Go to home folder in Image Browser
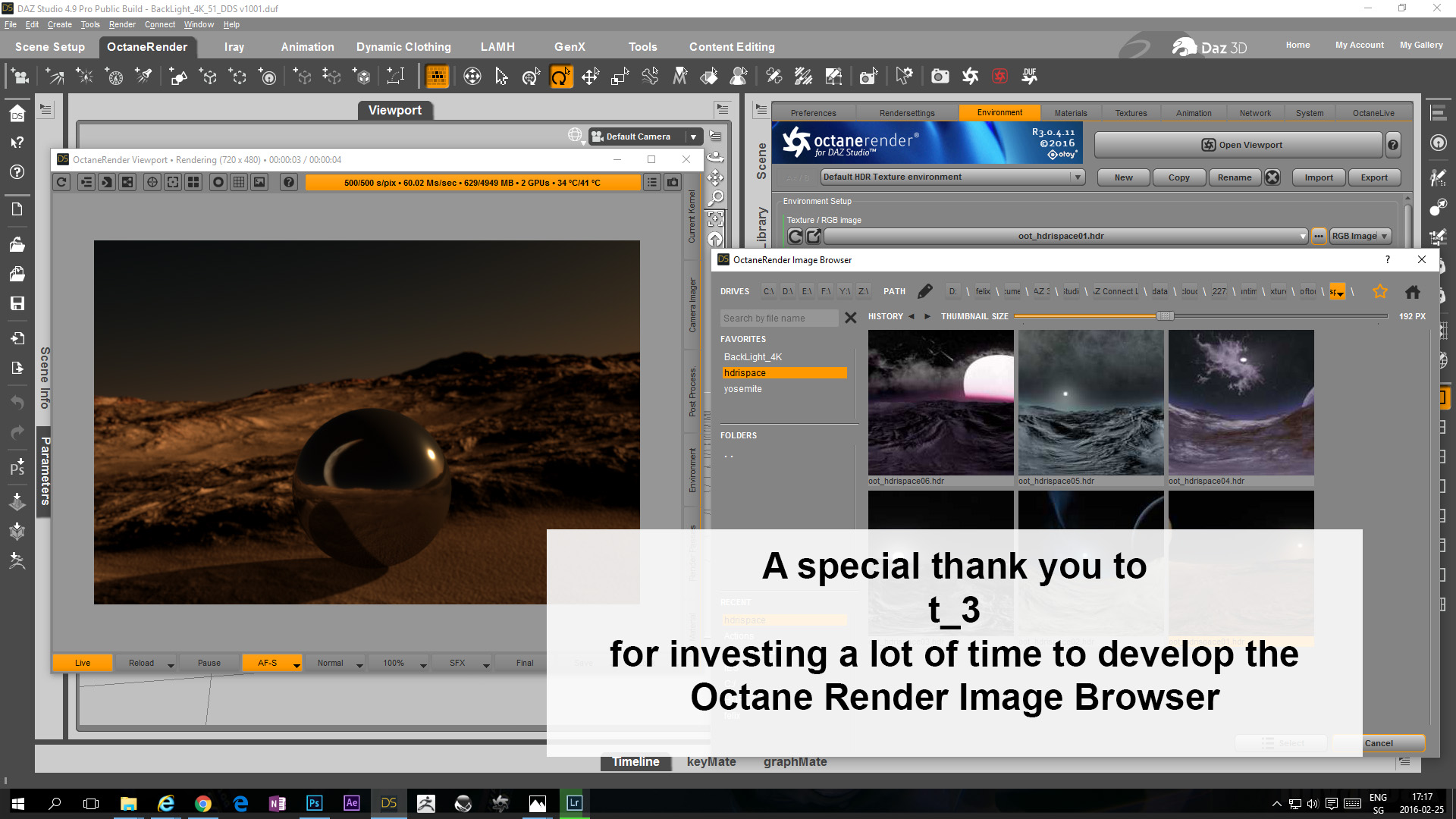The height and width of the screenshot is (819, 1456). [x=1413, y=291]
